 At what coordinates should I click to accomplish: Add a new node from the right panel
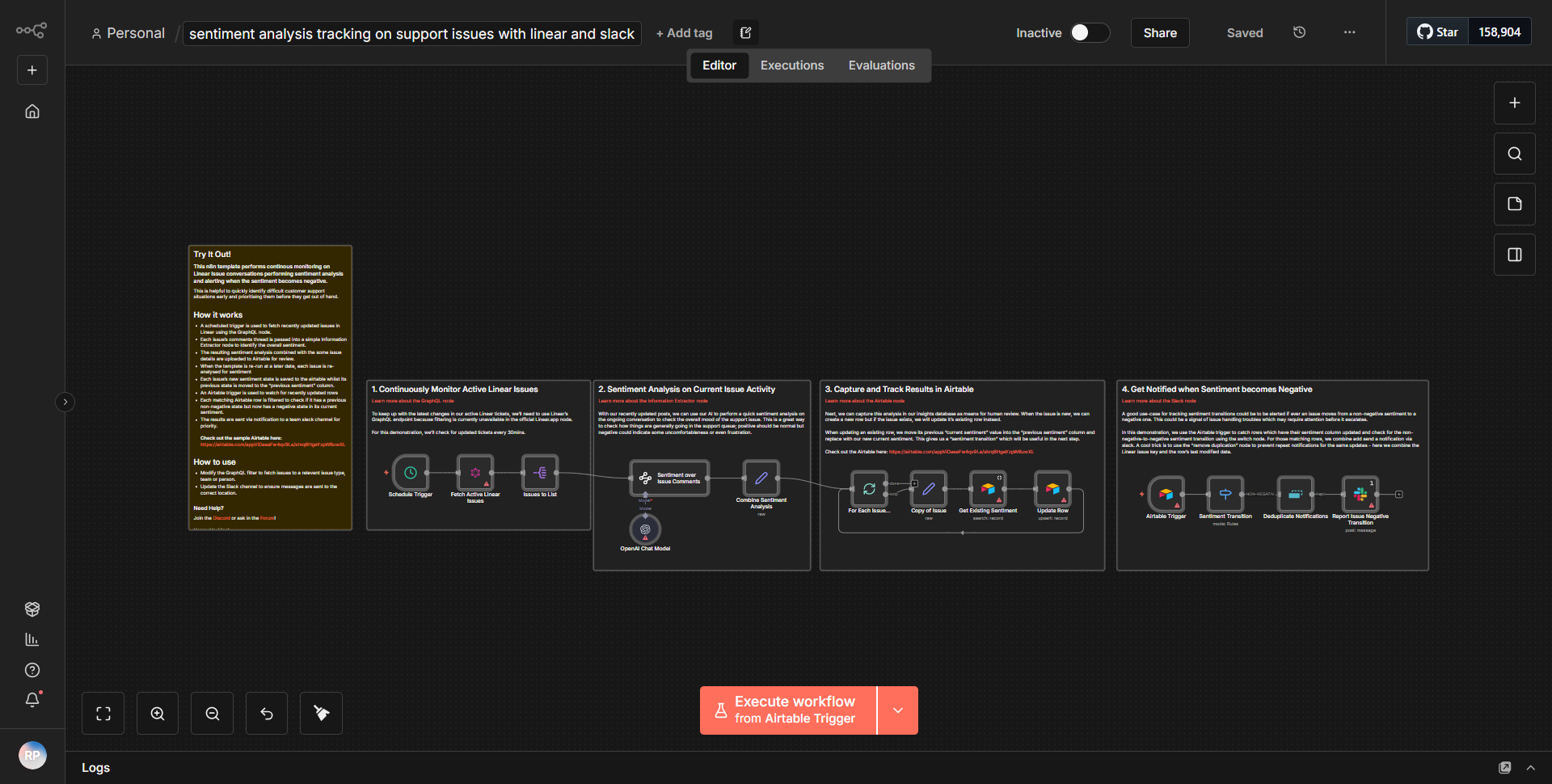(x=1514, y=103)
